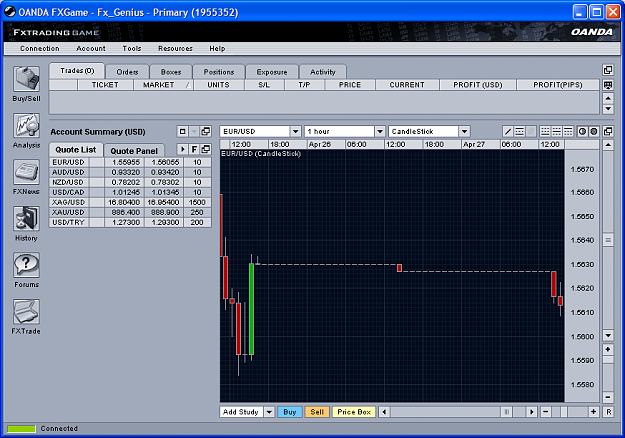Detach the chart into its own window
The image size is (625, 438).
point(608,132)
